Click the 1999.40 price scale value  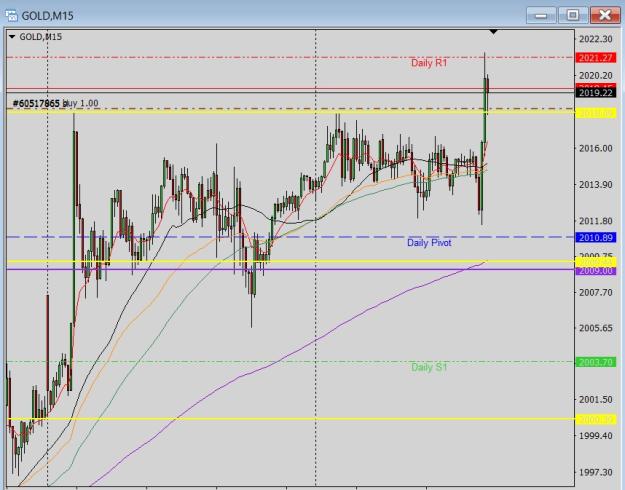[596, 436]
